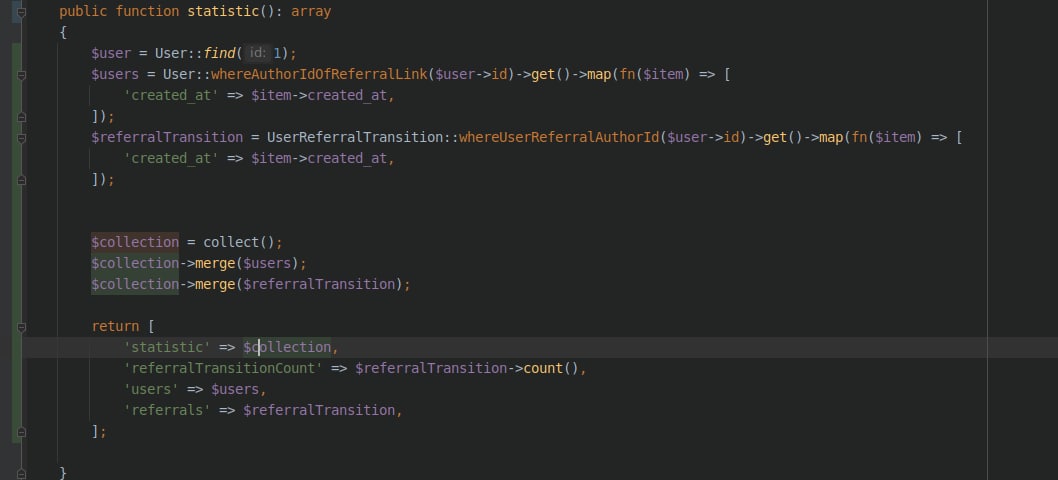Click the 'id:' parameter hint
Screen dimensions: 1058x480
pos(256,53)
